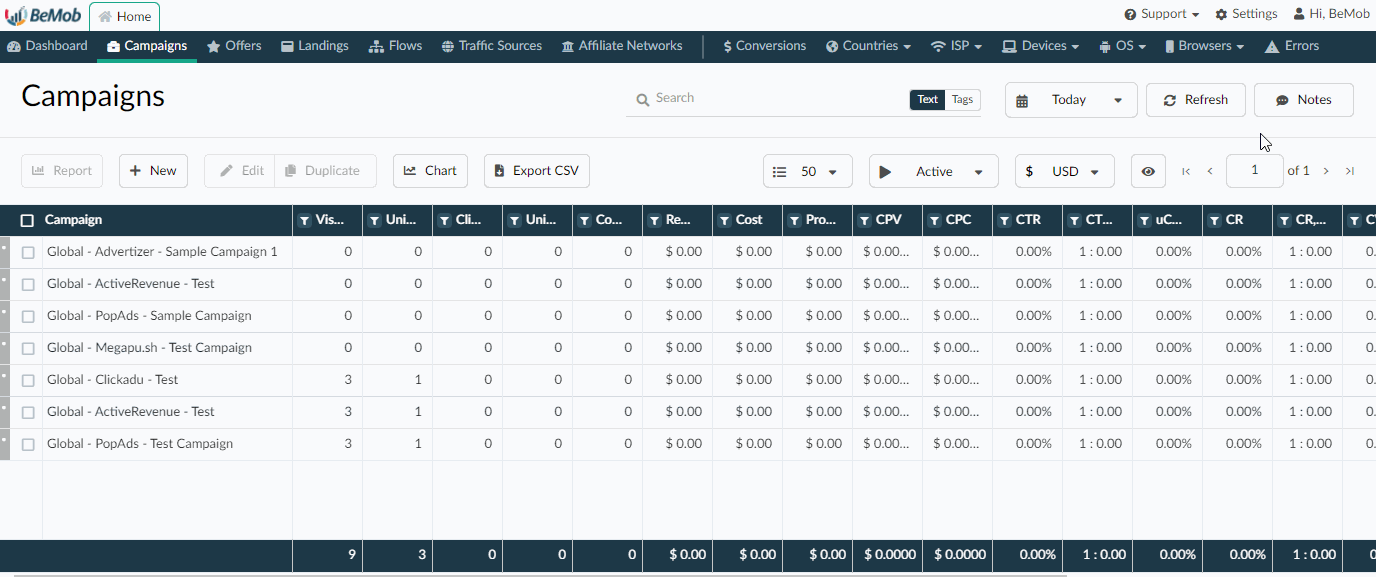Expand the ISP dropdown menu
This screenshot has width=1376, height=577.
click(x=956, y=46)
